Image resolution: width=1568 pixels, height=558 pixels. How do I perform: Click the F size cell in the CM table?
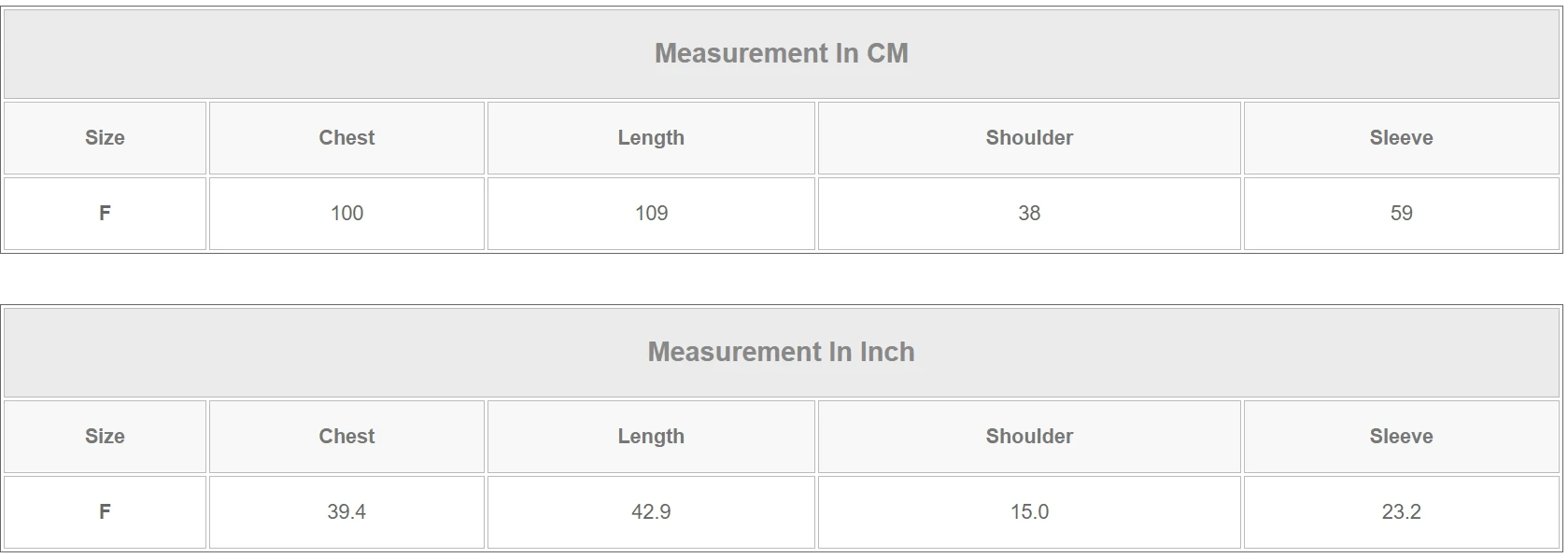click(x=105, y=214)
